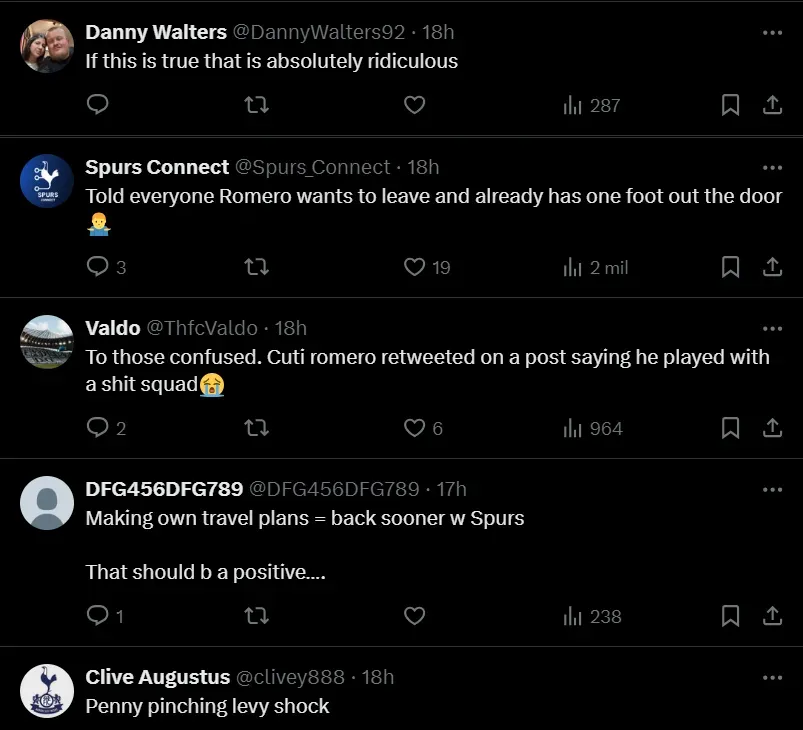Open Clive Augustus display name link

pos(158,677)
